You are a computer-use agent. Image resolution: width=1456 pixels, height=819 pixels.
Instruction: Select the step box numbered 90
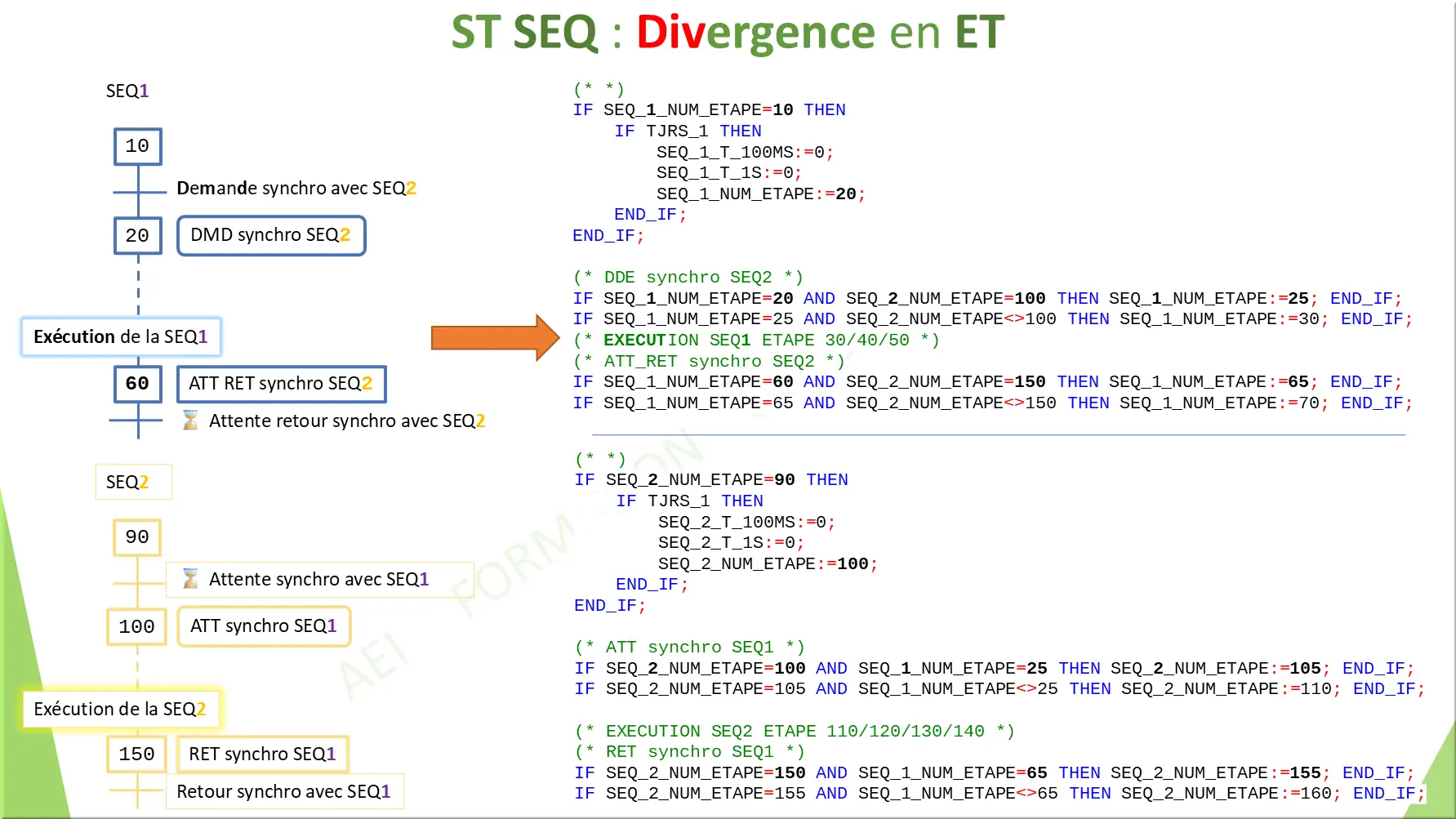[x=136, y=537]
